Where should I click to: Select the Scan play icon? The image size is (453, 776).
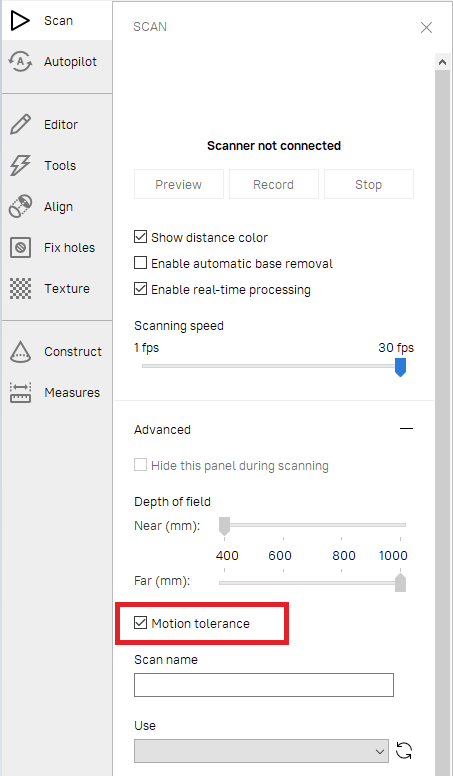click(20, 20)
